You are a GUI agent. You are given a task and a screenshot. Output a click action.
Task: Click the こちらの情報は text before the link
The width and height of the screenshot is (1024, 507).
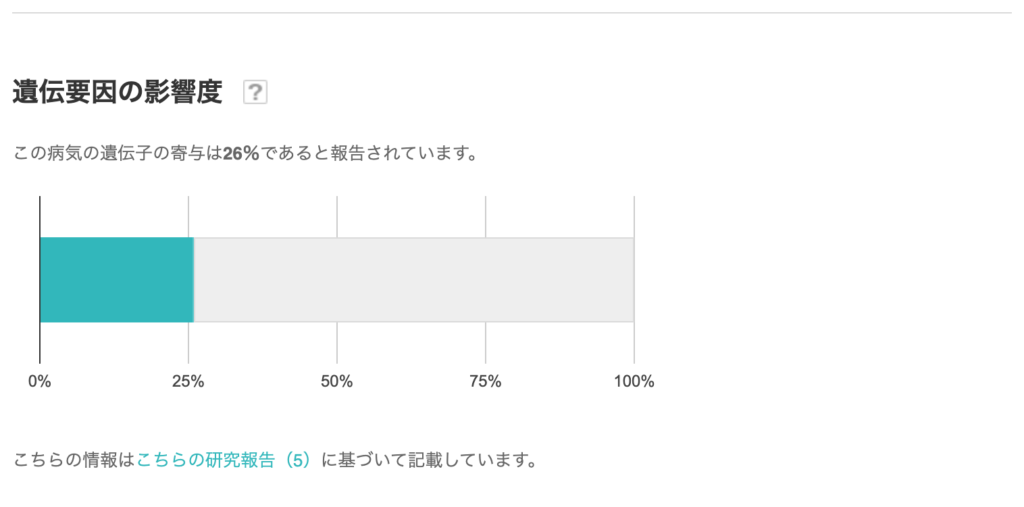tap(74, 461)
